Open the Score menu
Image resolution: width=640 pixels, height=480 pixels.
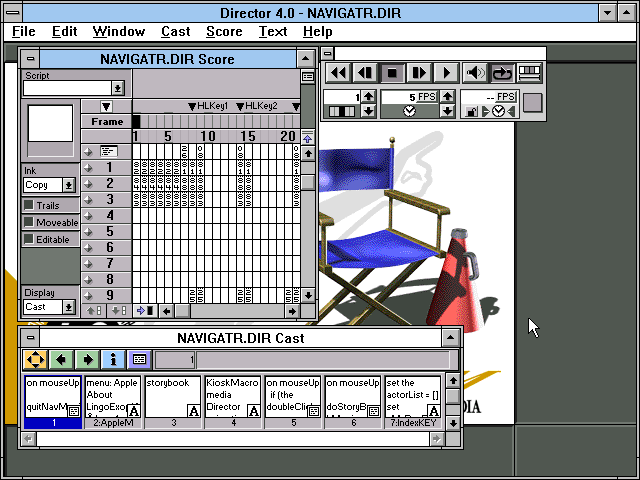coord(224,31)
